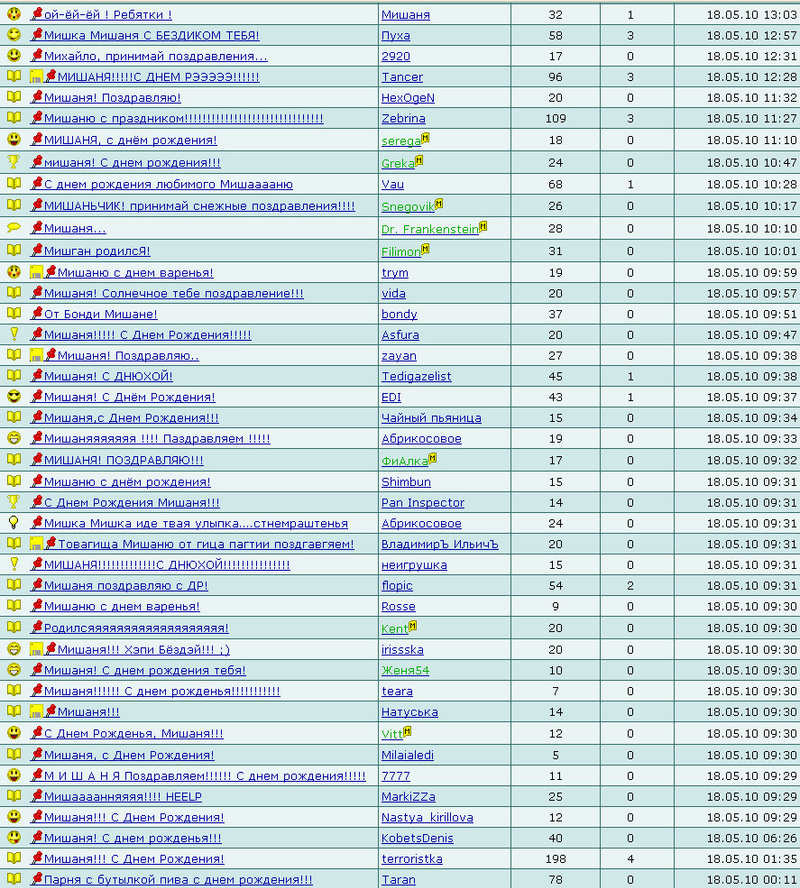This screenshot has width=800, height=888.
Task: Open topic "Мишаня! Солнечное тебе поздравление!!!"
Action: click(174, 293)
